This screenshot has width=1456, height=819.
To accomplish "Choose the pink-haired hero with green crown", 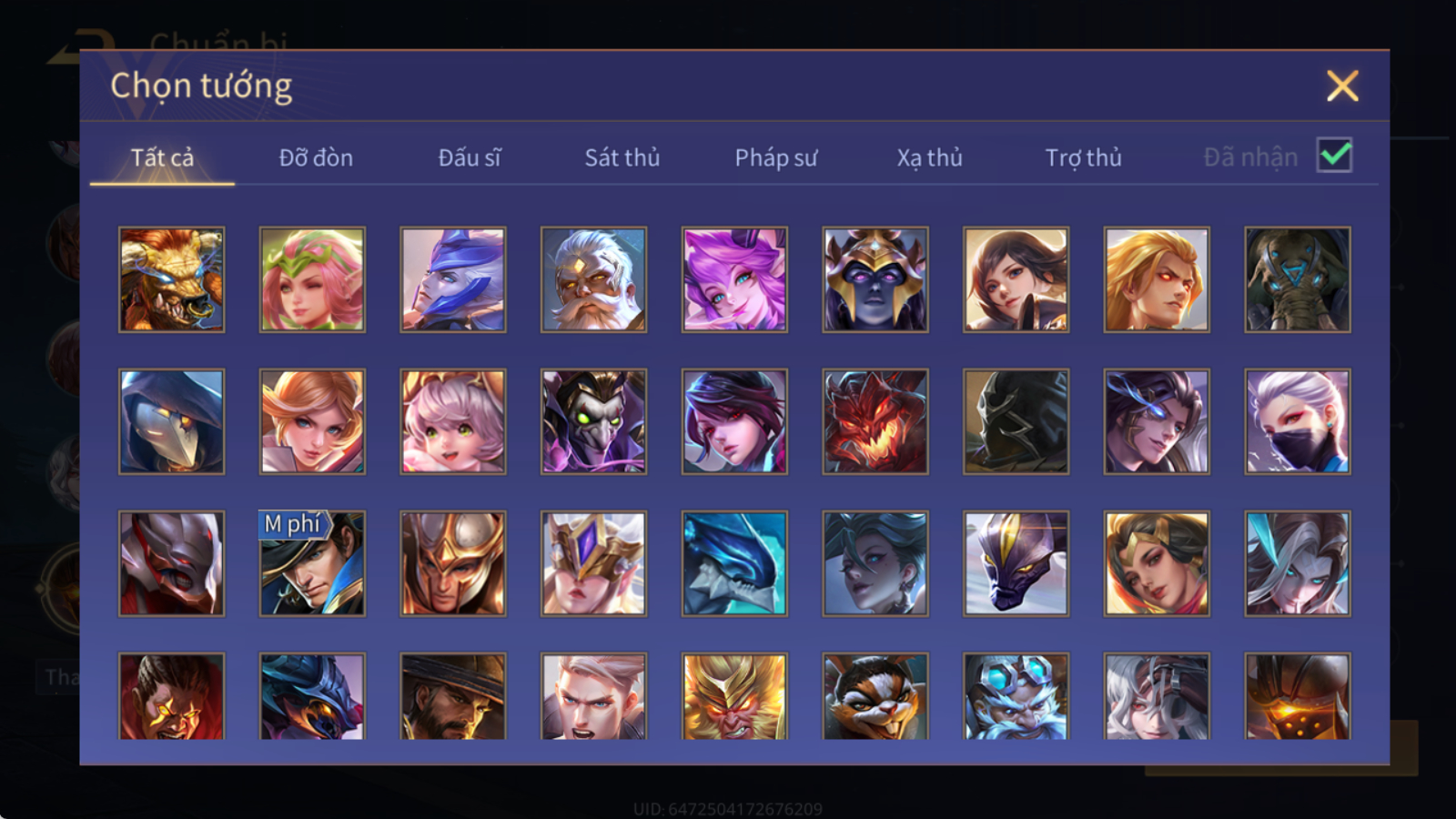I will [312, 279].
